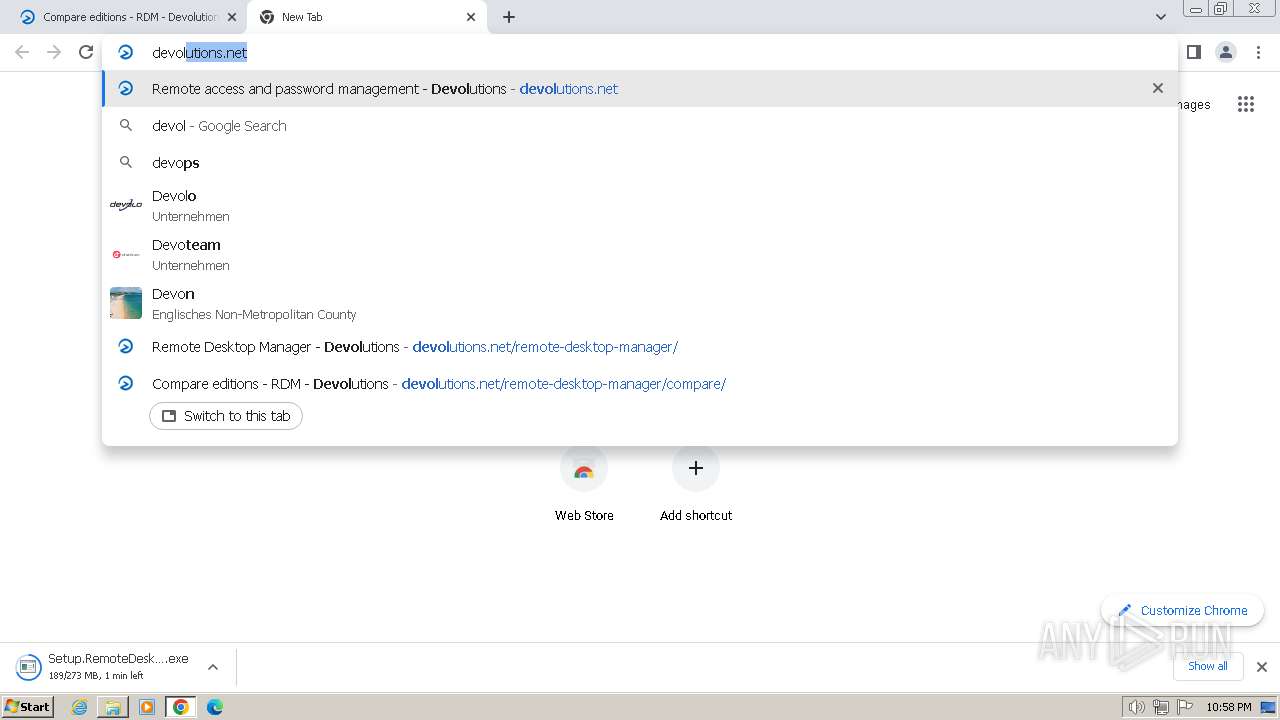Screen dimensions: 1280x720
Task: Click the Action Center flag tray icon
Action: click(1185, 707)
